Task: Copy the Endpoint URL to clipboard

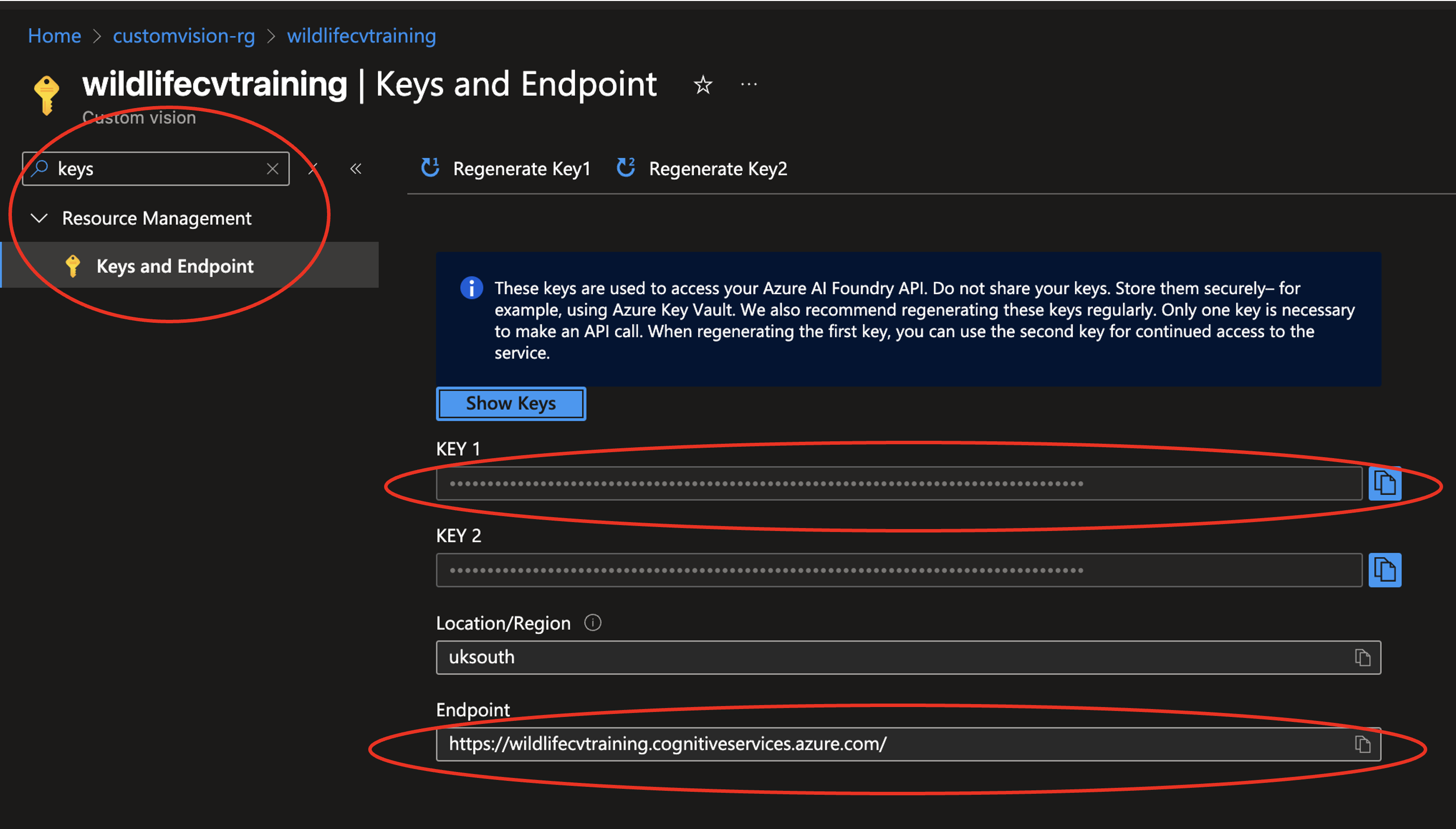Action: (1362, 744)
